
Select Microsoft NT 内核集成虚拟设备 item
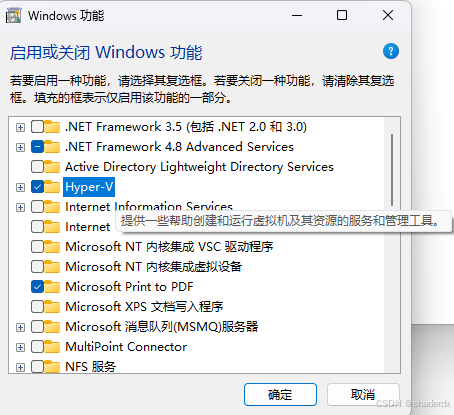(153, 267)
